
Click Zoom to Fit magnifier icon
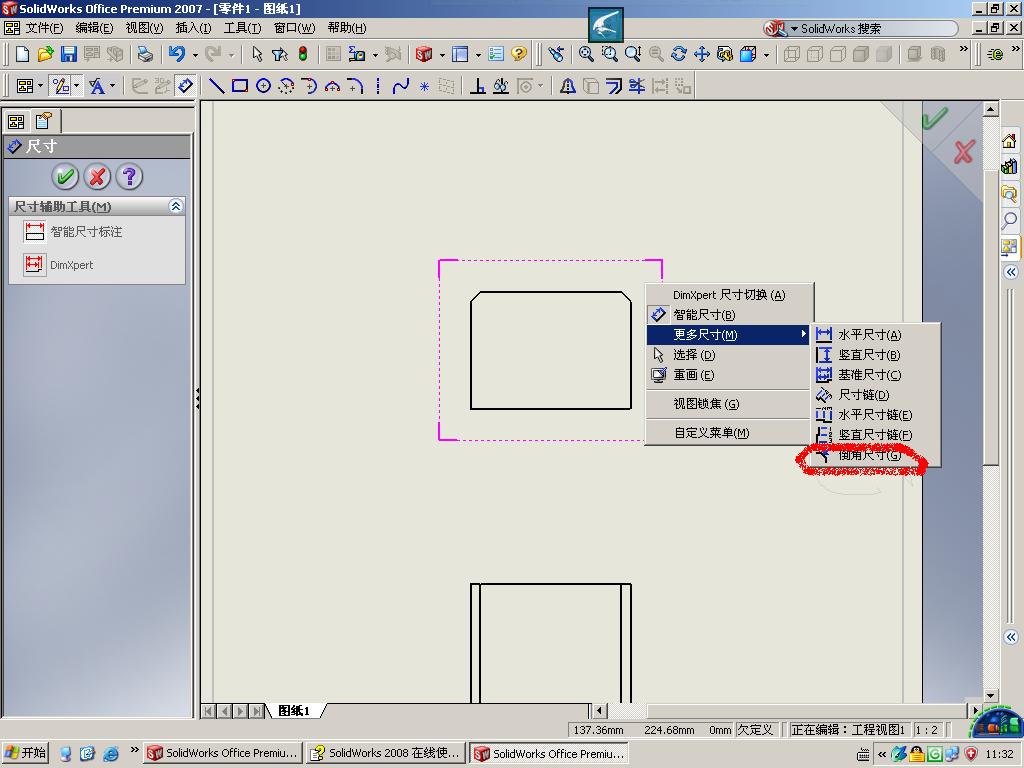click(586, 54)
